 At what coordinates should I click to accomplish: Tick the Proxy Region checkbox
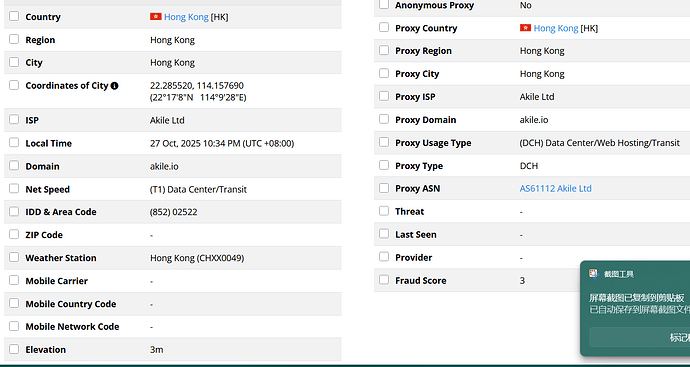384,50
